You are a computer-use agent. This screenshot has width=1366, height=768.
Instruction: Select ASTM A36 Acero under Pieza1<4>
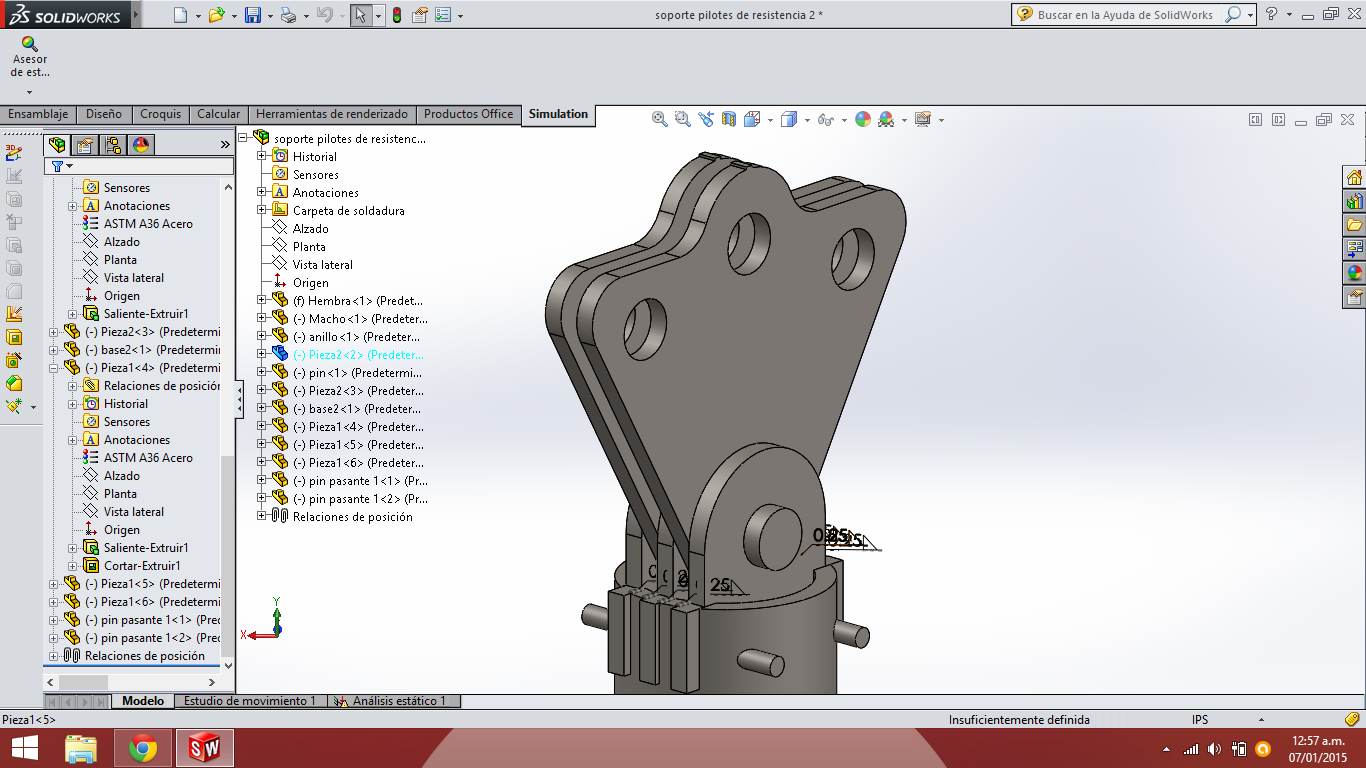(149, 458)
